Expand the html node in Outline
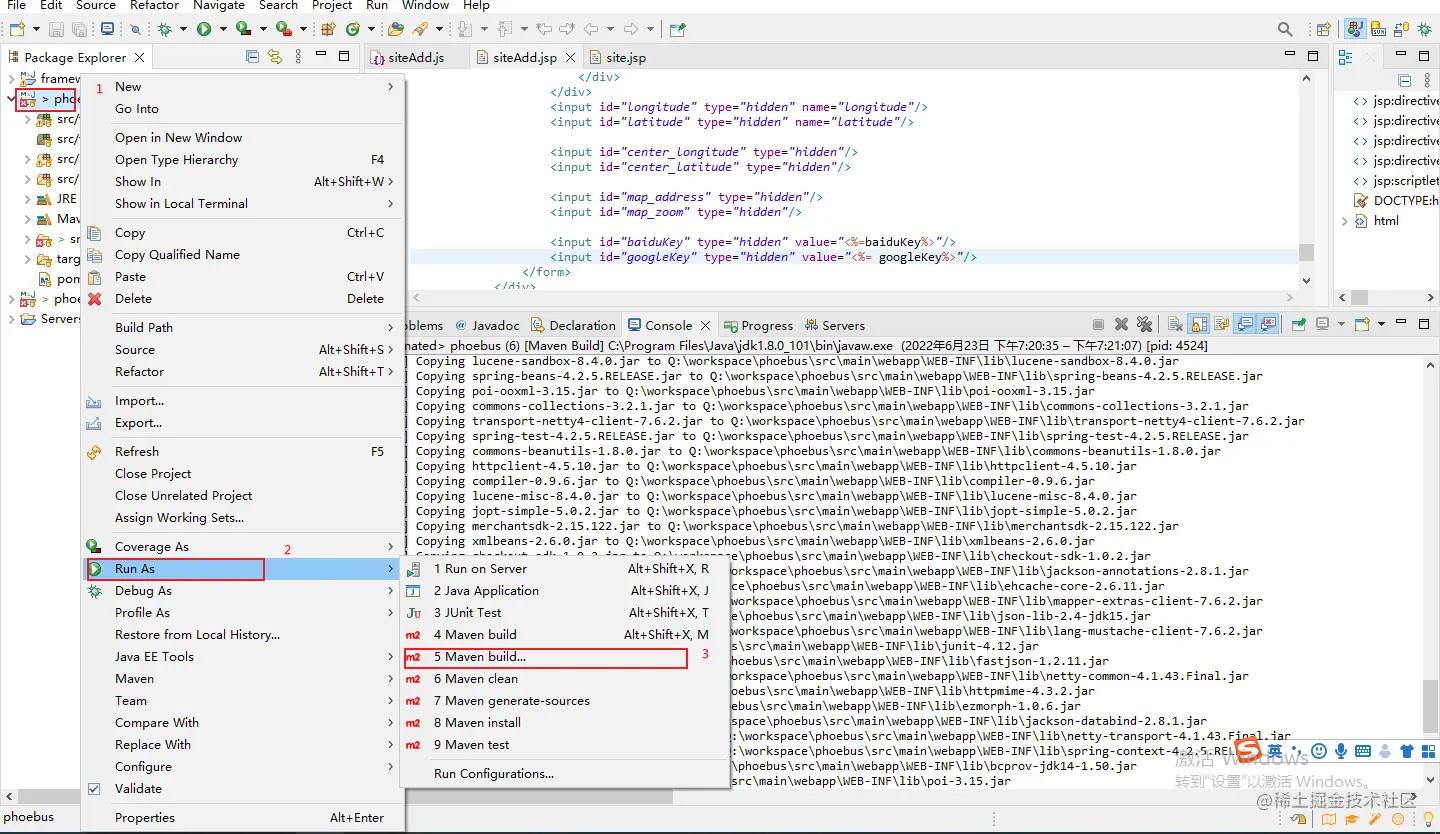 [x=1343, y=221]
